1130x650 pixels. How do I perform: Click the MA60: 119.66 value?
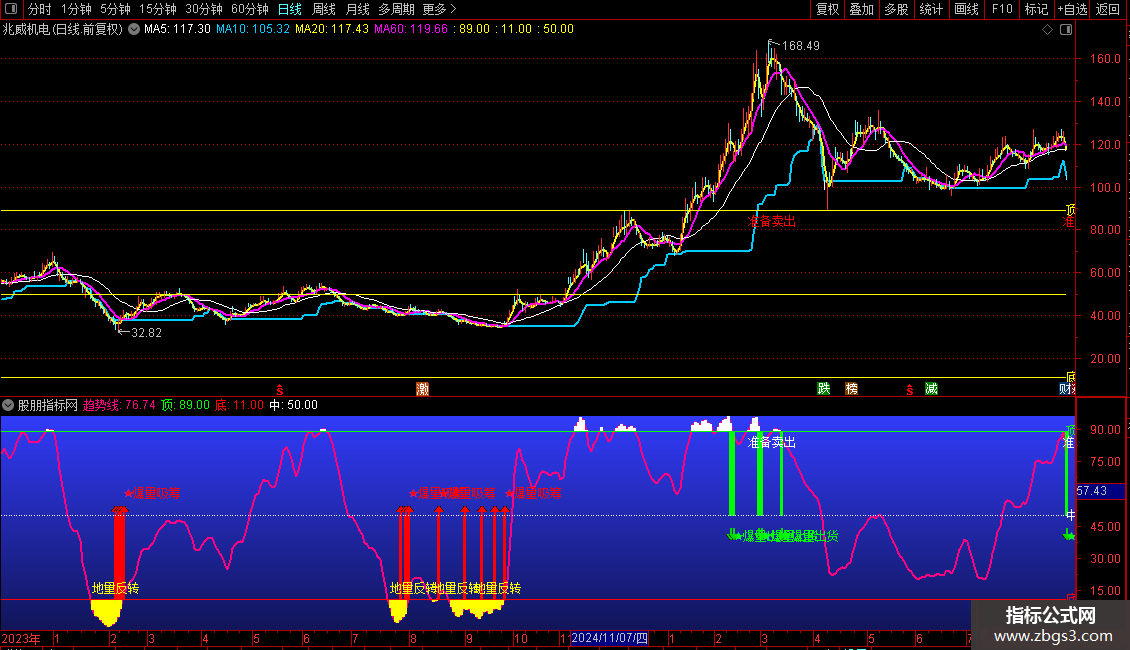point(411,30)
